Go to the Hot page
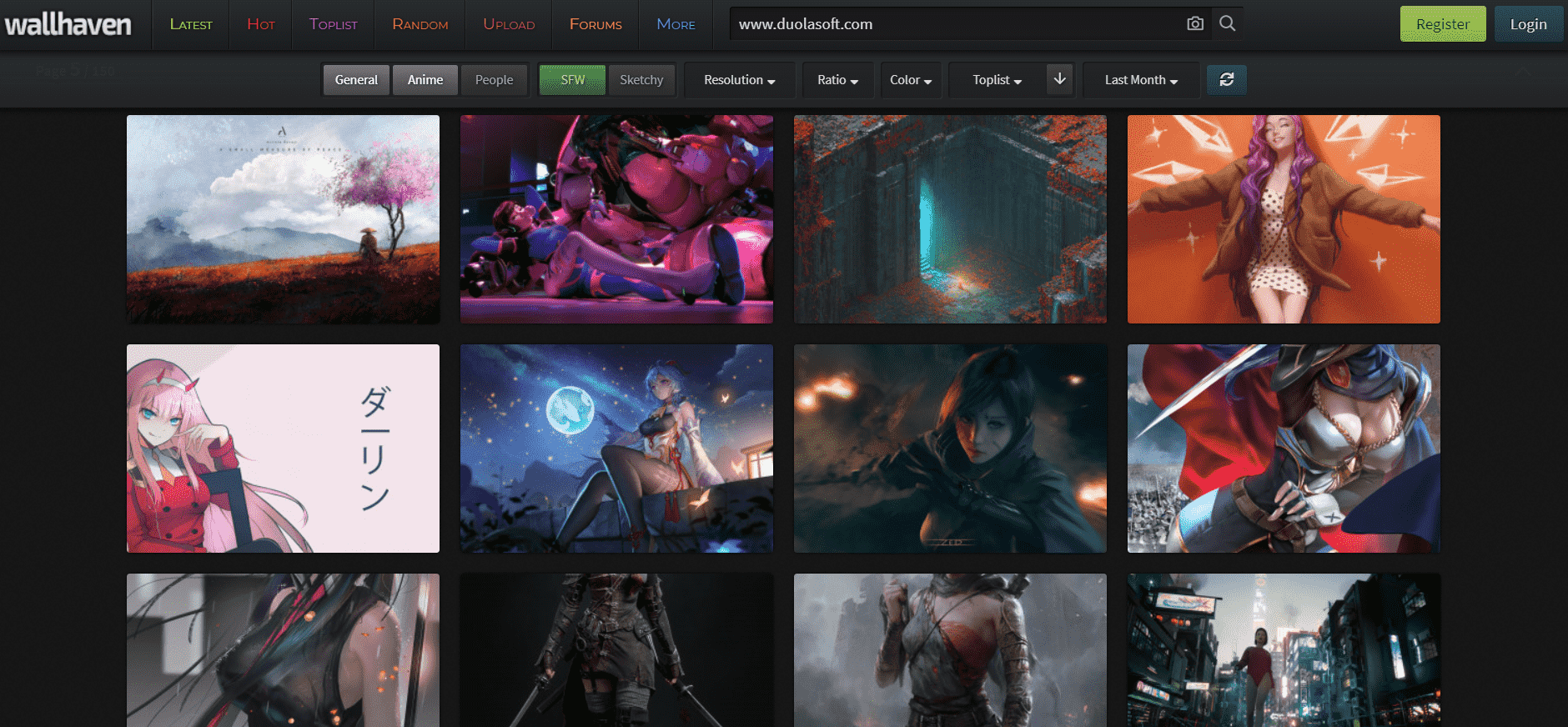 [x=261, y=24]
